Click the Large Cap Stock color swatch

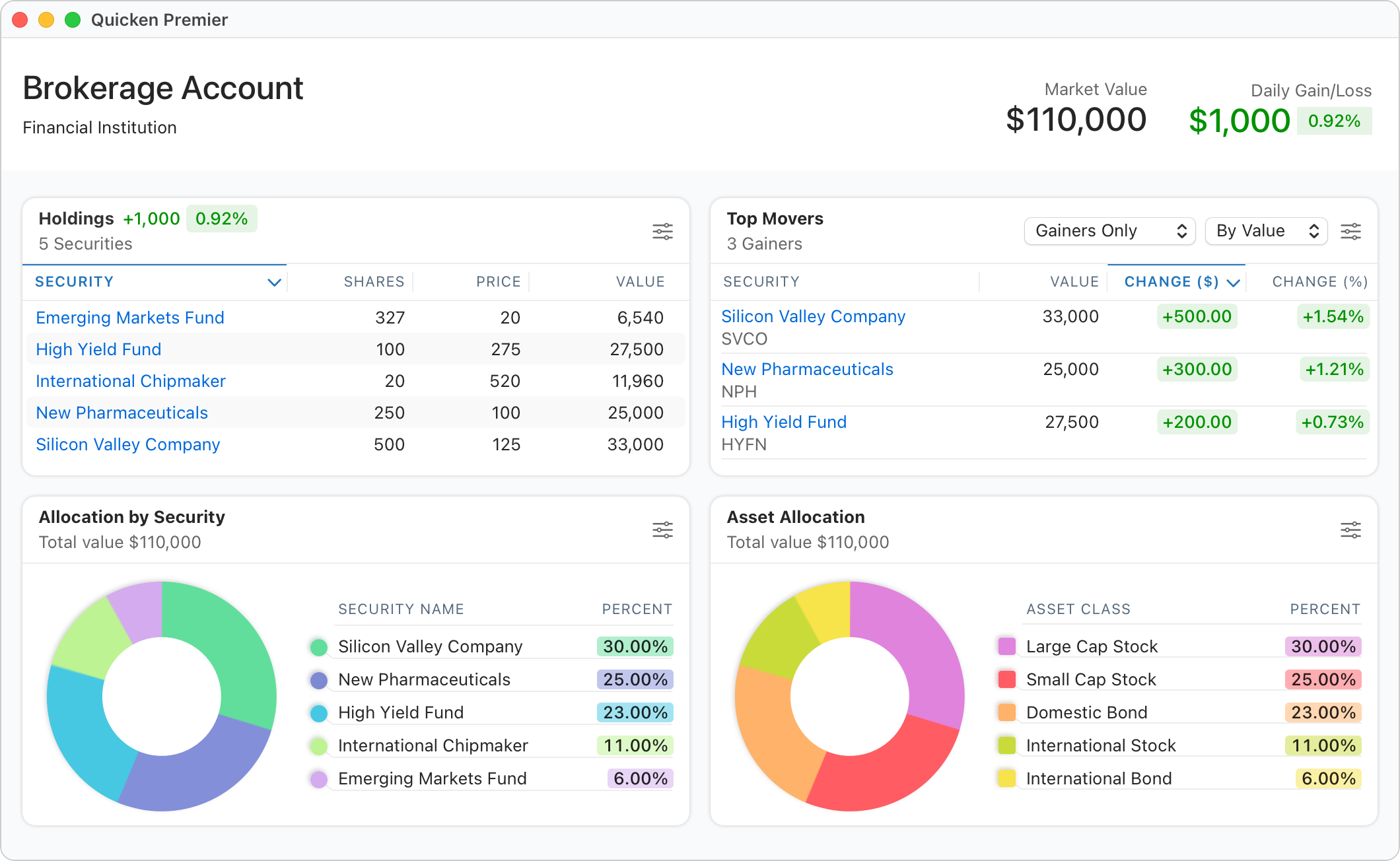click(x=1007, y=646)
